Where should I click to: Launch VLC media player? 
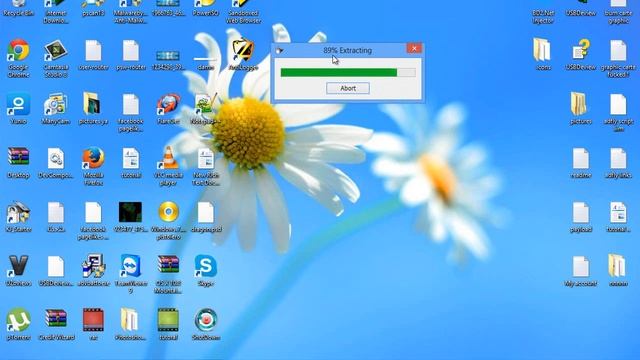coord(168,166)
